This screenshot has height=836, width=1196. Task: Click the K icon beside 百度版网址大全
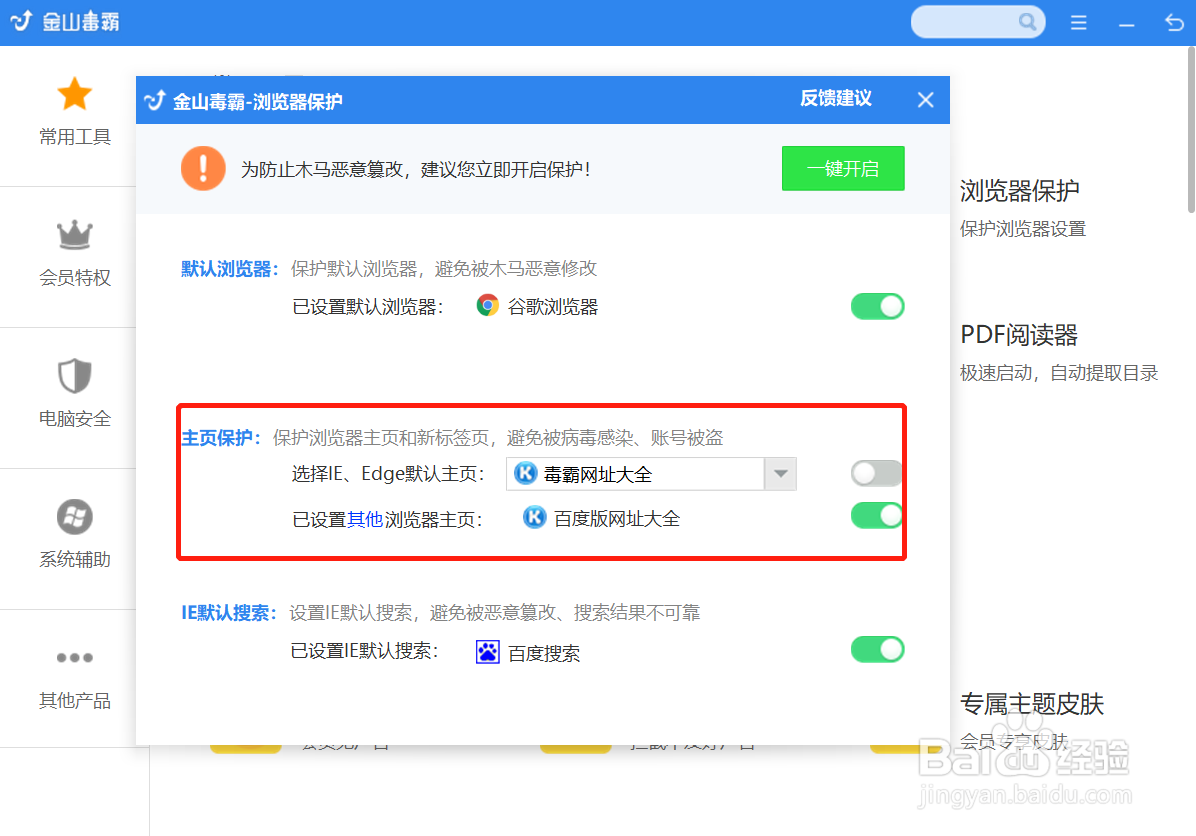tap(535, 518)
